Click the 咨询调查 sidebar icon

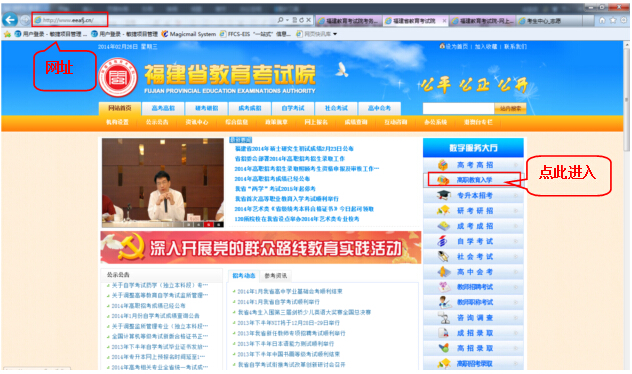[444, 318]
